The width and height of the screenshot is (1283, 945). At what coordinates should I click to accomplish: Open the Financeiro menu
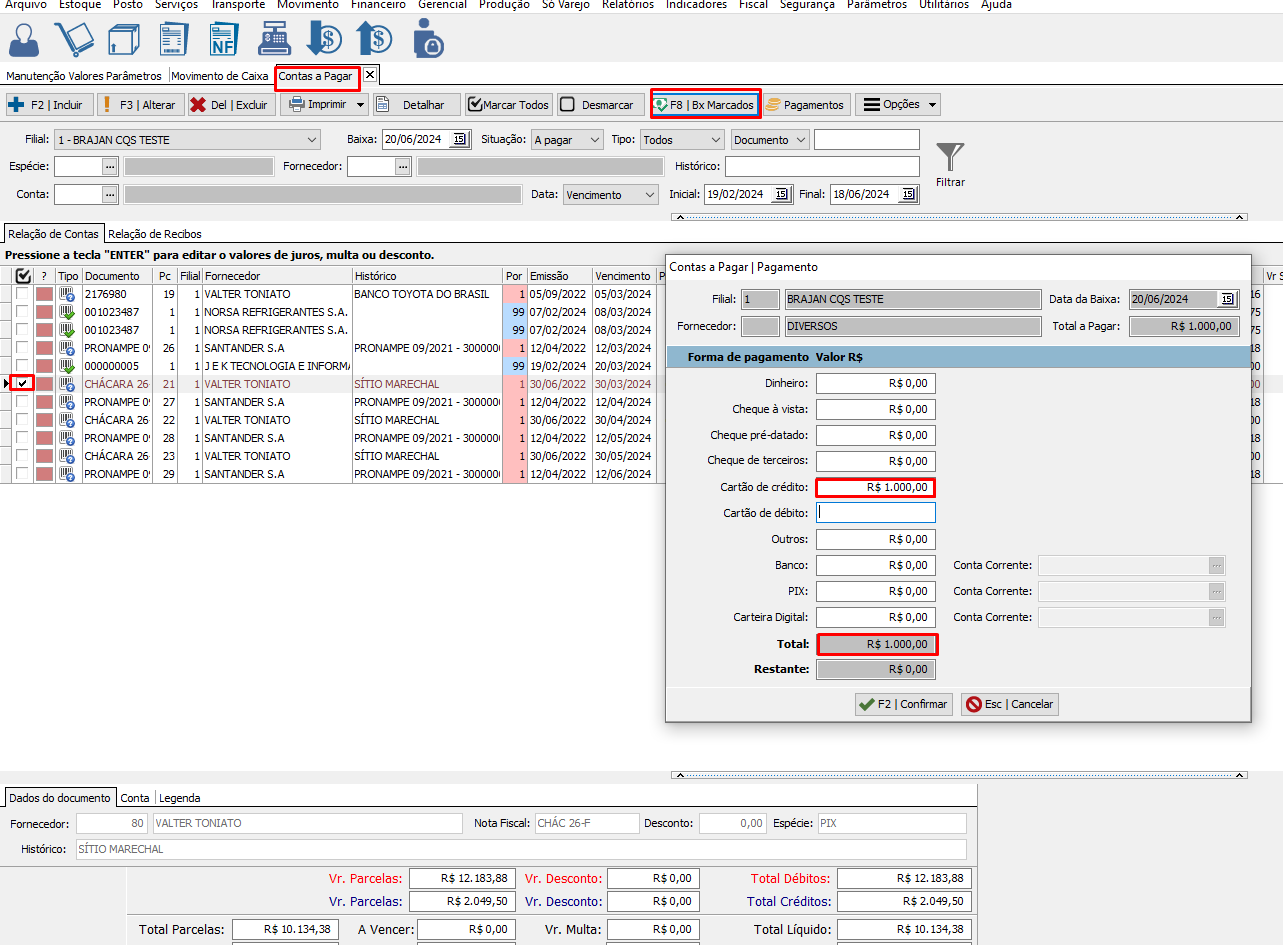tap(378, 5)
